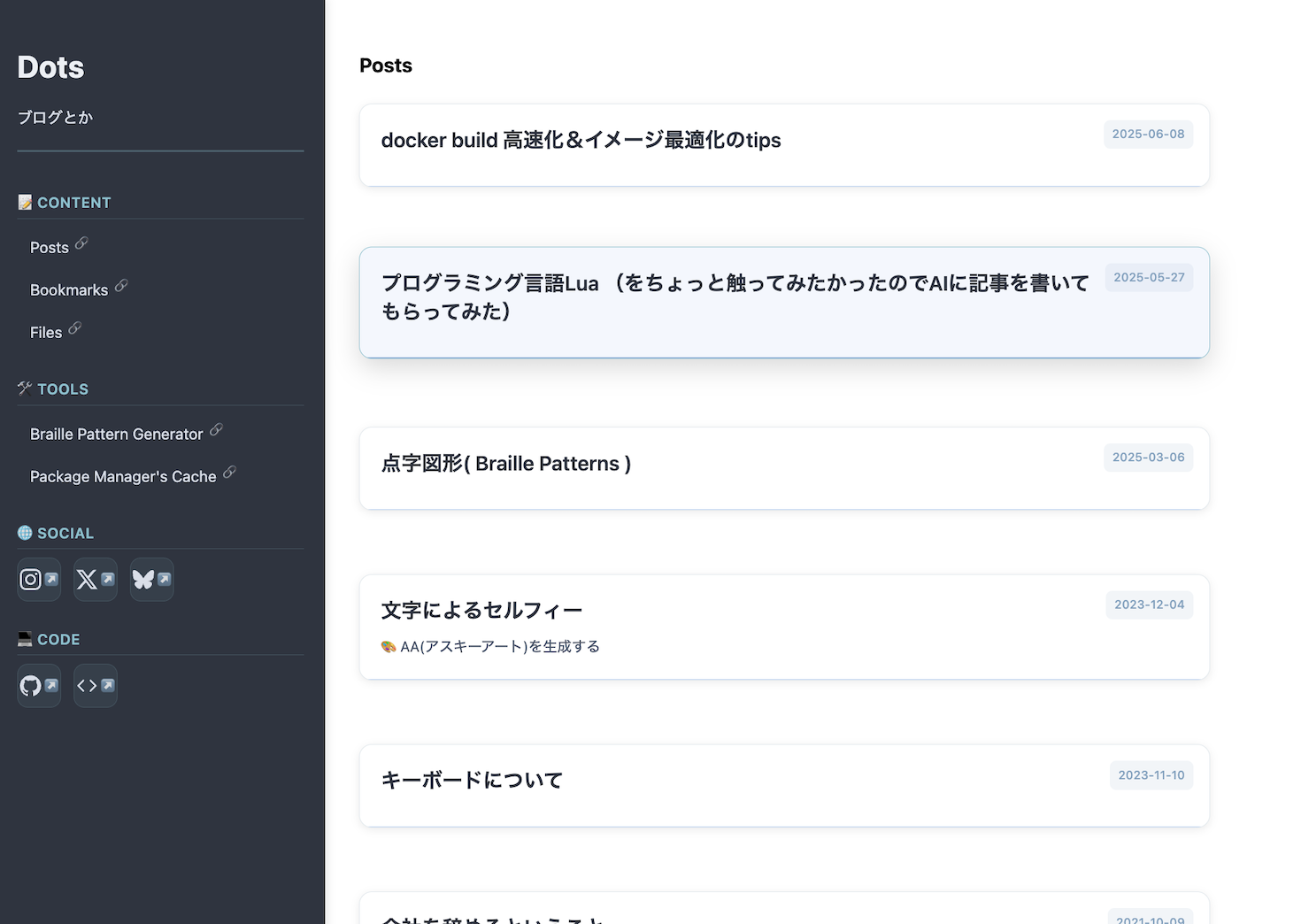Click the palette emoji in セルフィー post
The image size is (1301, 924).
pyautogui.click(x=389, y=647)
